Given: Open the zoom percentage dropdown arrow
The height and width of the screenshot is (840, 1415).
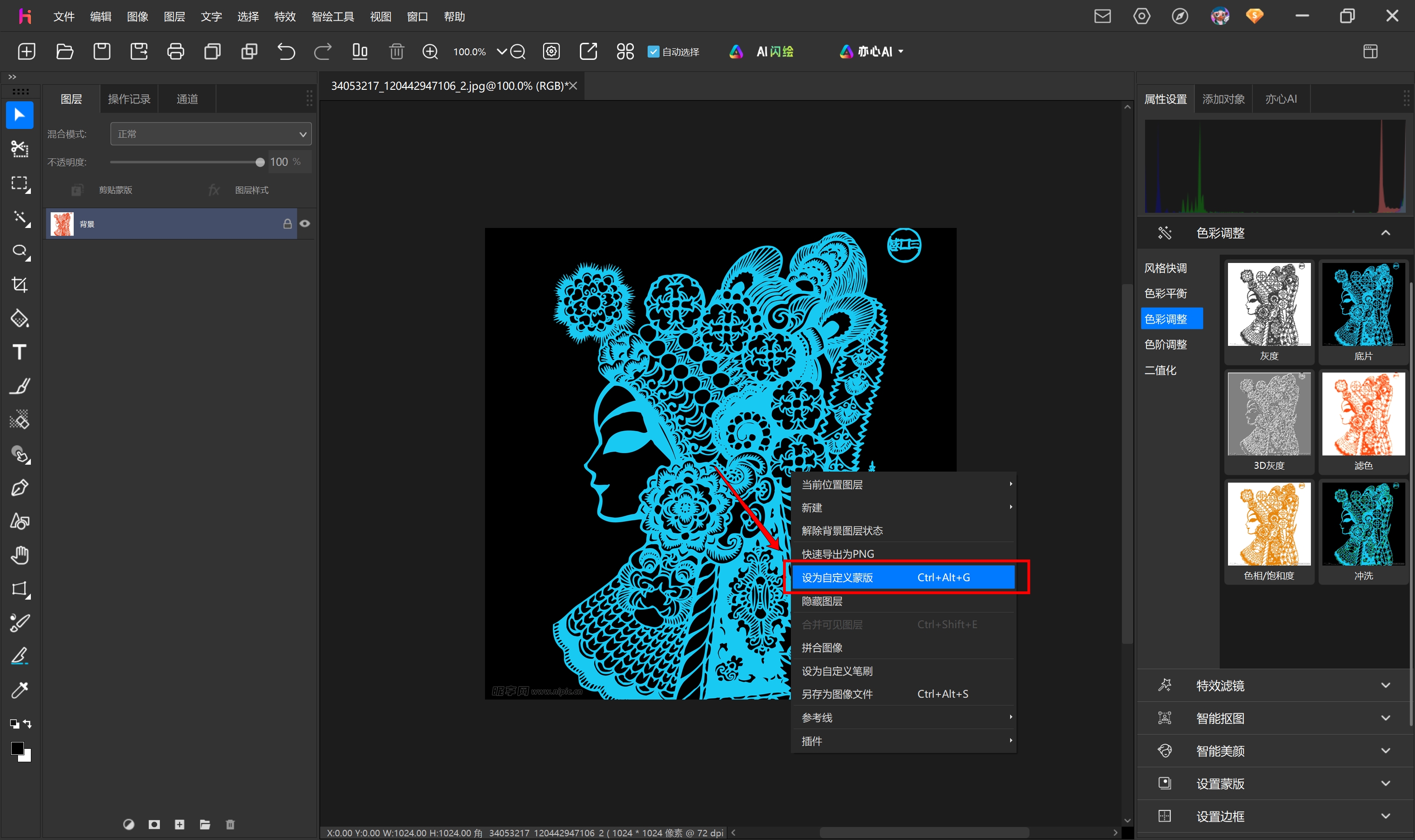Looking at the screenshot, I should pyautogui.click(x=501, y=52).
